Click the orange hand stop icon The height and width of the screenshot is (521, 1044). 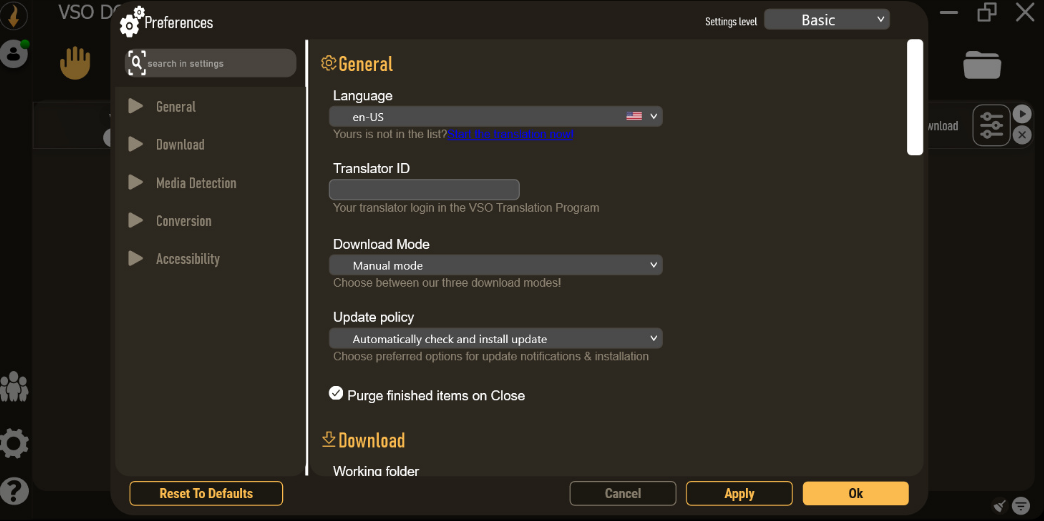coord(75,63)
